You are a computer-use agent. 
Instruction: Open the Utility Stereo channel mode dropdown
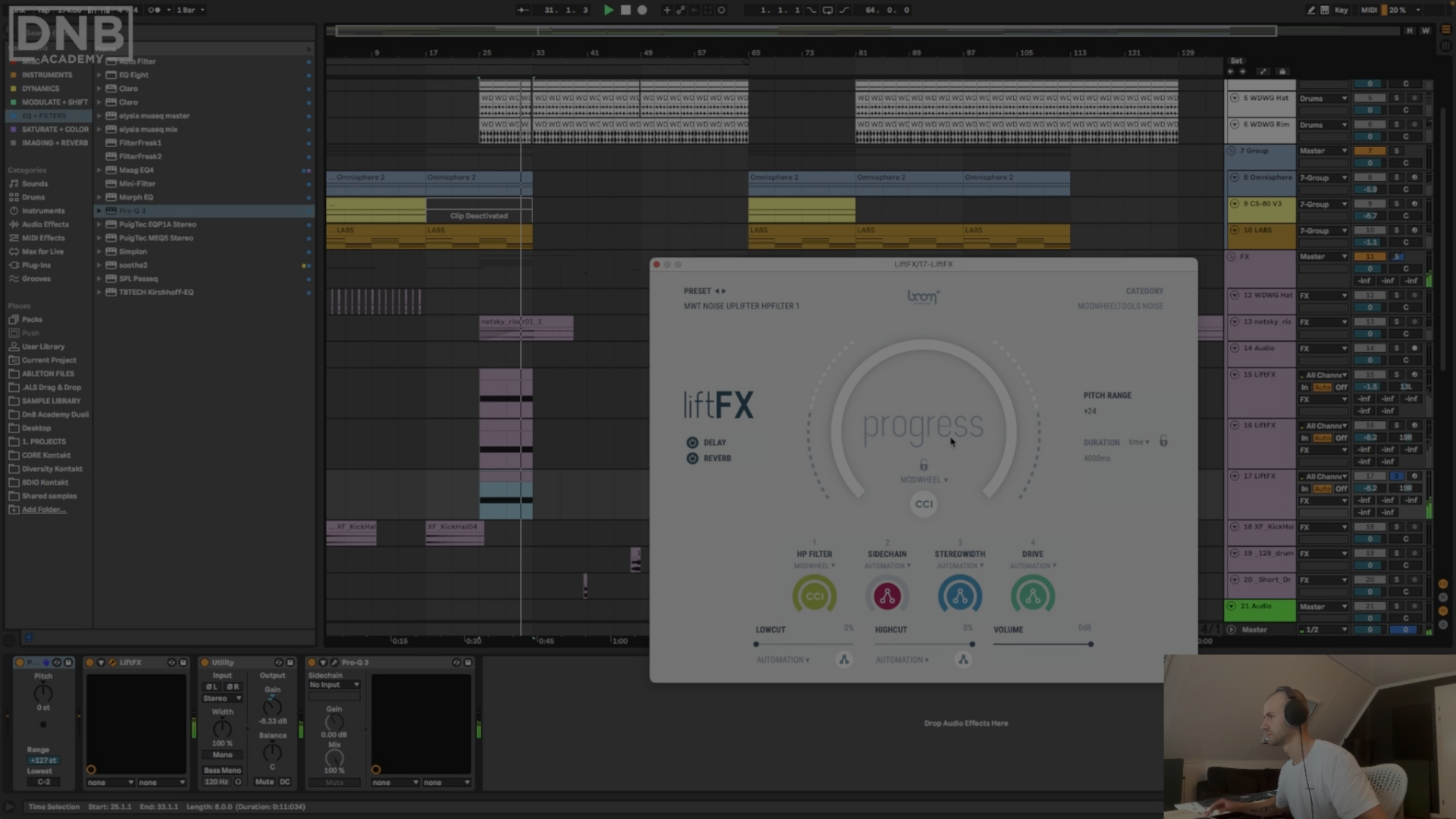[222, 698]
